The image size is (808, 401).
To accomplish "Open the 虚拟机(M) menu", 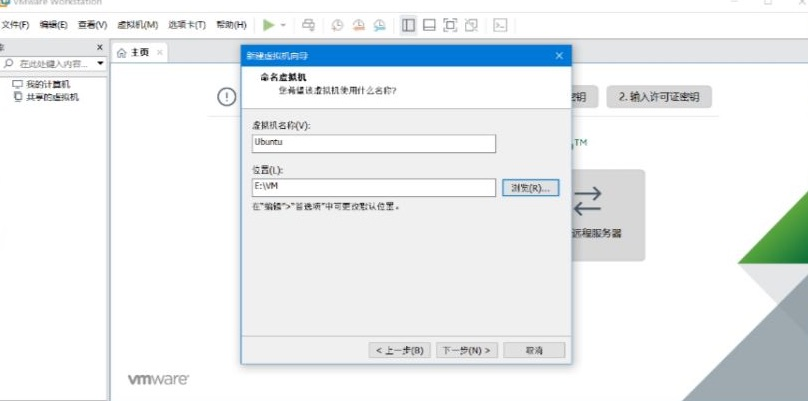I will (138, 25).
